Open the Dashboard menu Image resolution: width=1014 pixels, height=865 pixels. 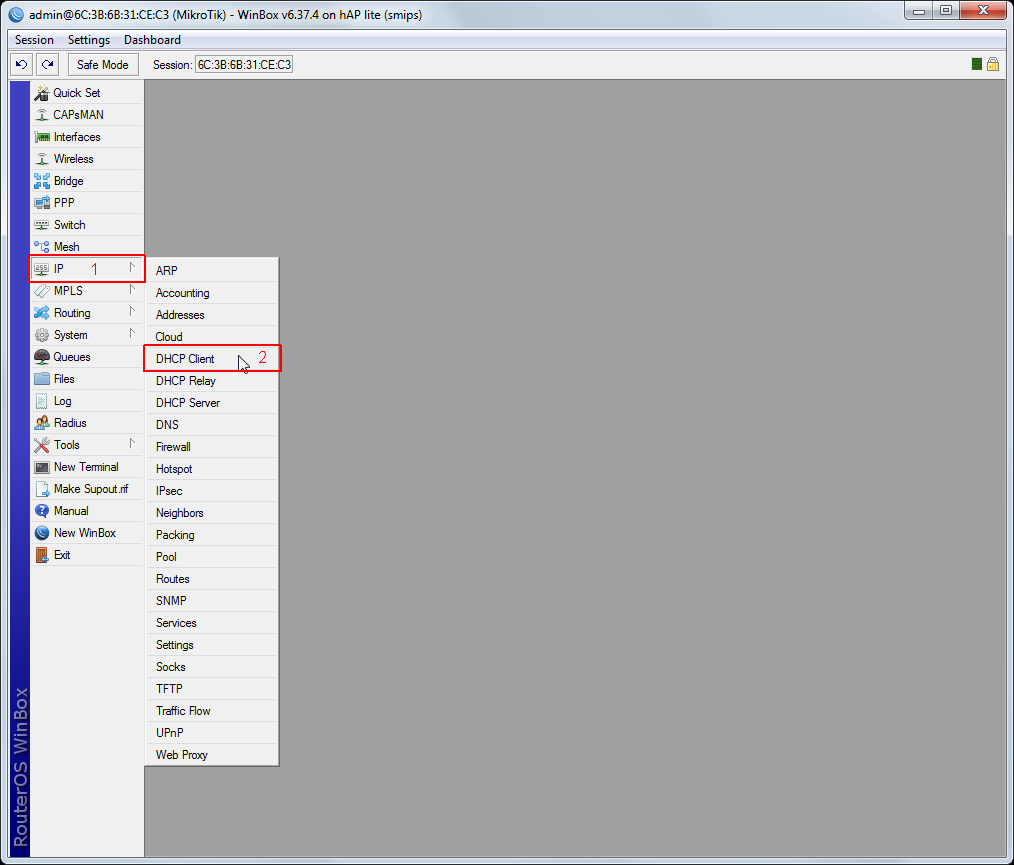tap(152, 40)
